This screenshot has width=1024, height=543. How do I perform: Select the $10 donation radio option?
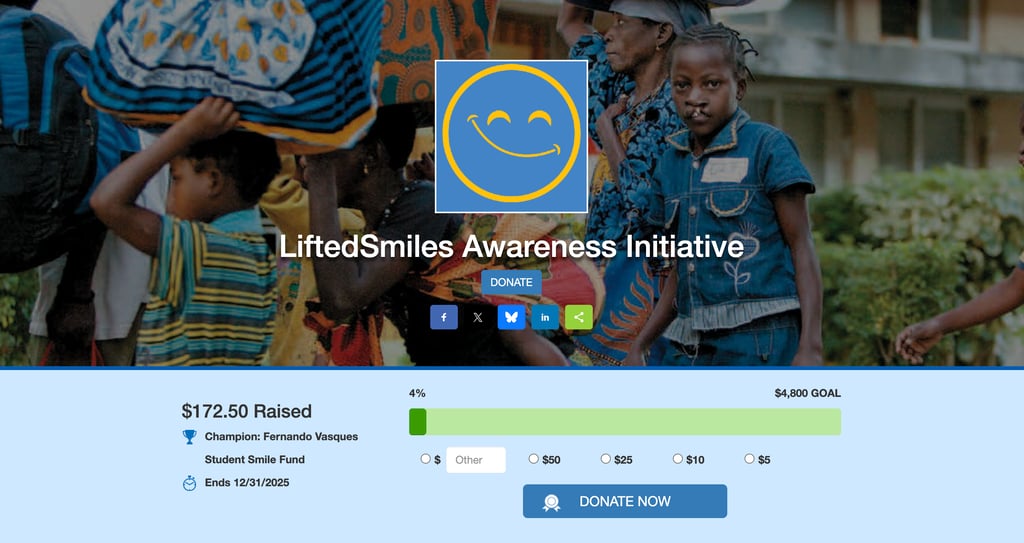677,459
